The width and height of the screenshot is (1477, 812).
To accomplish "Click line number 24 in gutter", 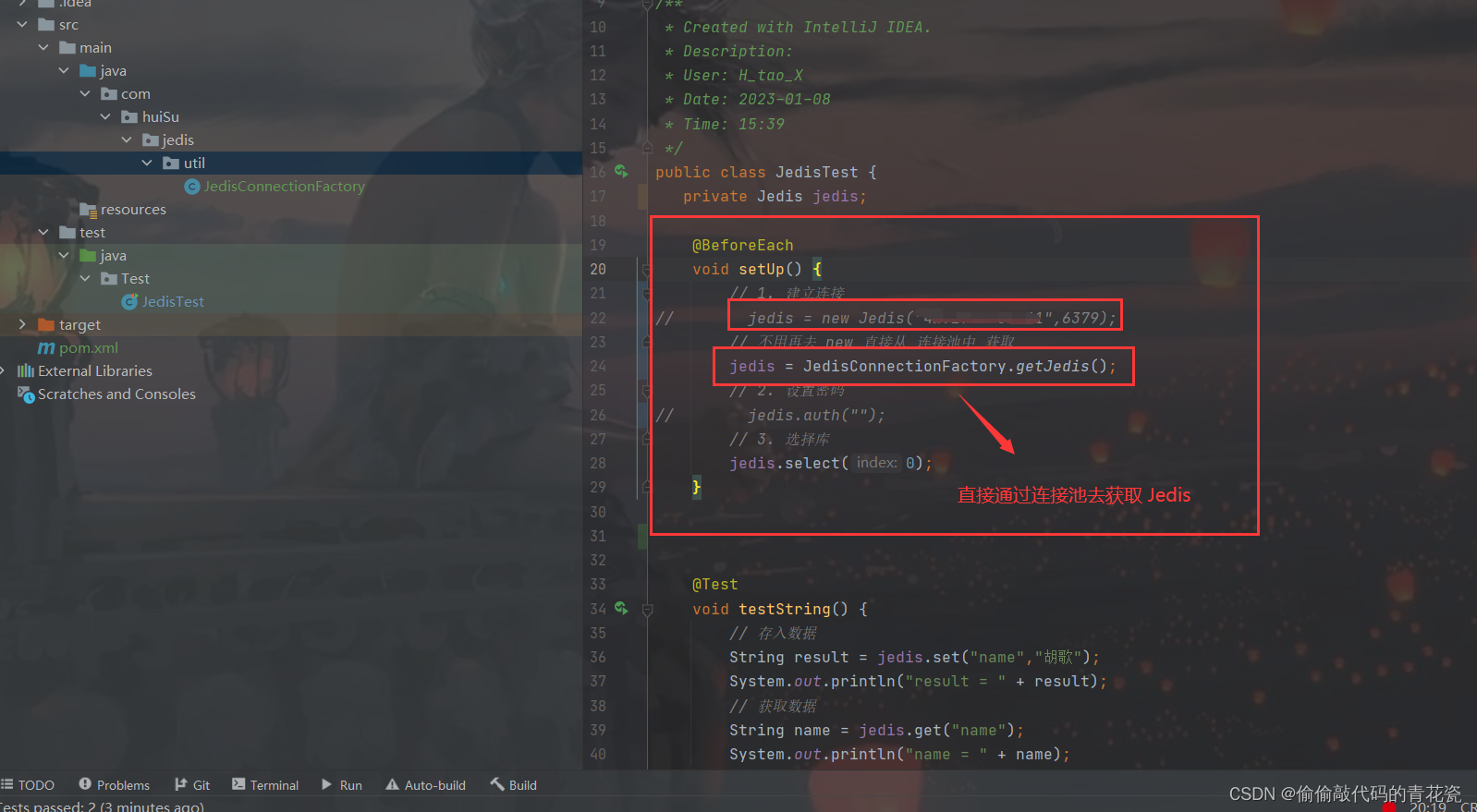I will click(598, 367).
